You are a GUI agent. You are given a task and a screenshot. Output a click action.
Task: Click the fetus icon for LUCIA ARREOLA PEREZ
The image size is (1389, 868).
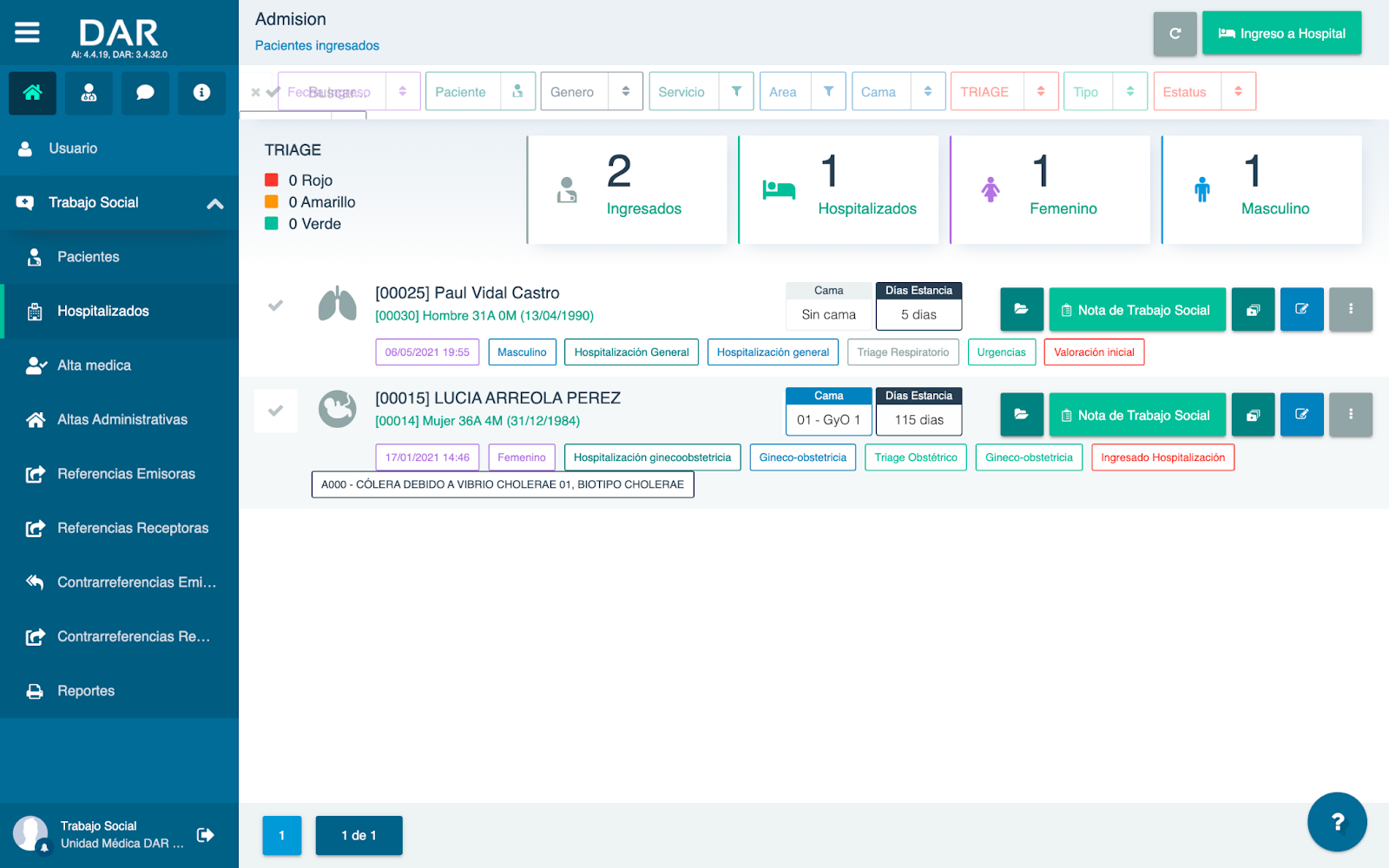[337, 409]
